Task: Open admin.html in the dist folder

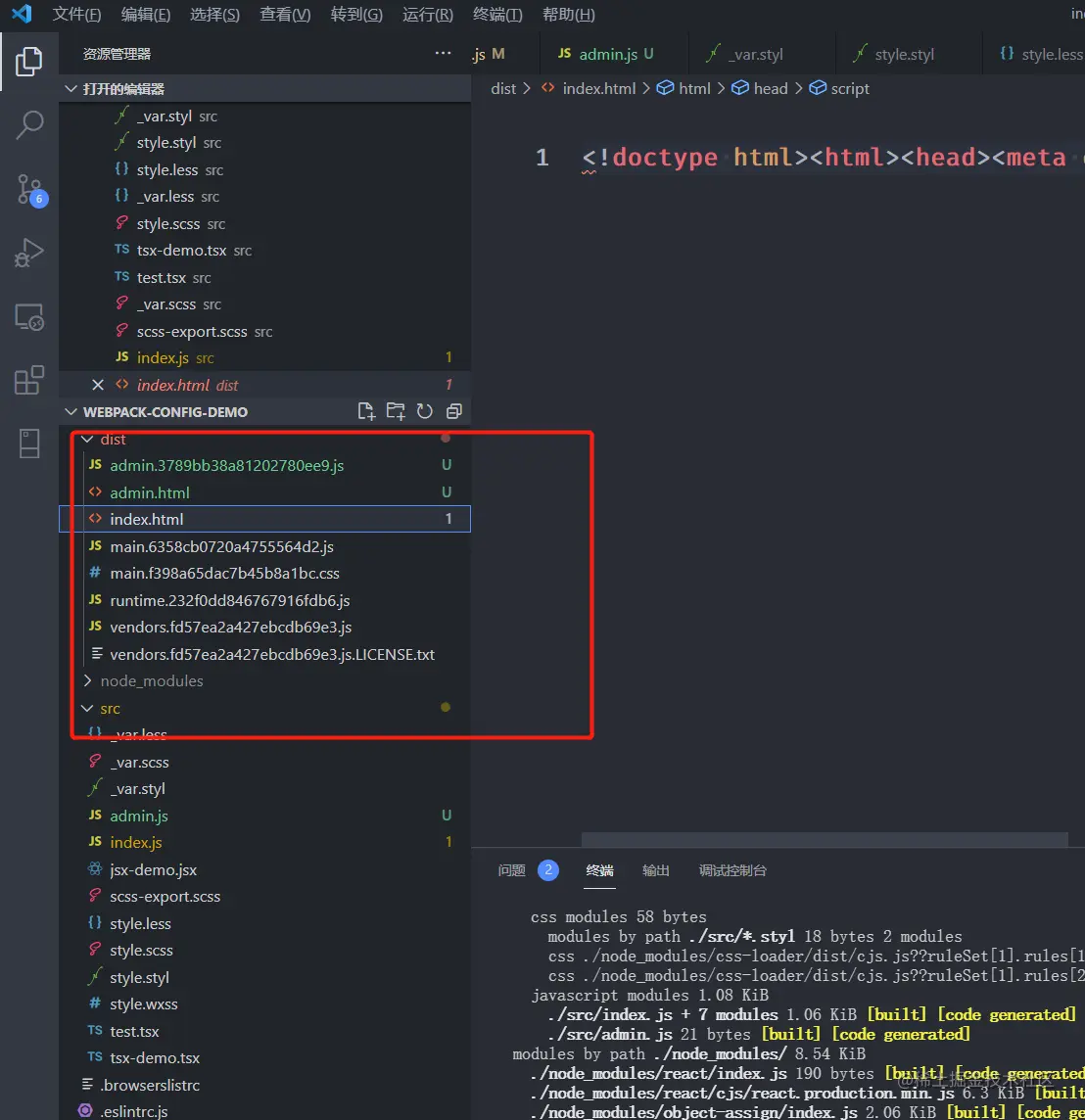Action: 264,492
